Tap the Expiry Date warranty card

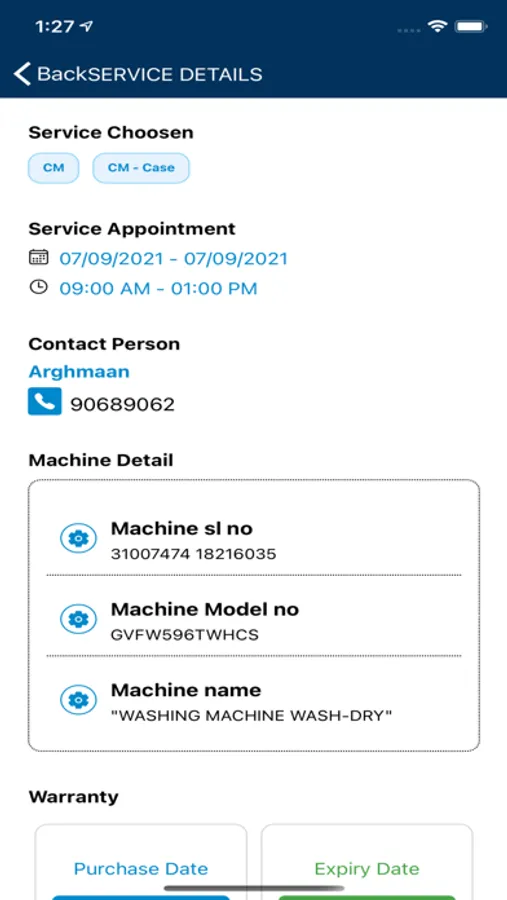pos(367,862)
